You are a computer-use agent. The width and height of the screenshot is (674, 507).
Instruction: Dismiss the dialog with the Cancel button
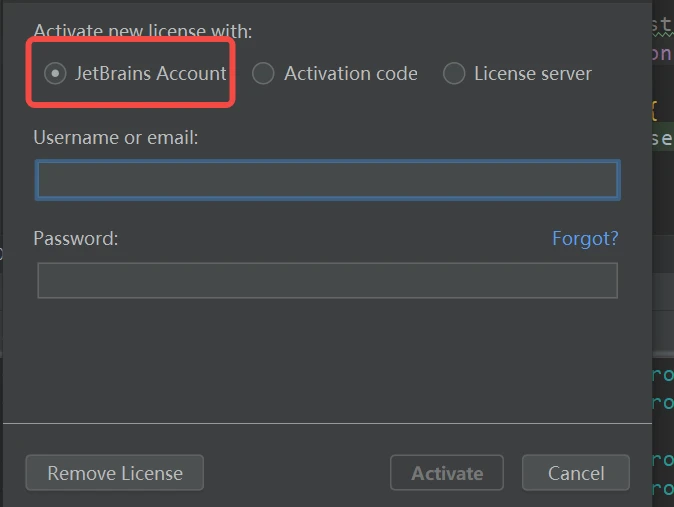pos(576,473)
